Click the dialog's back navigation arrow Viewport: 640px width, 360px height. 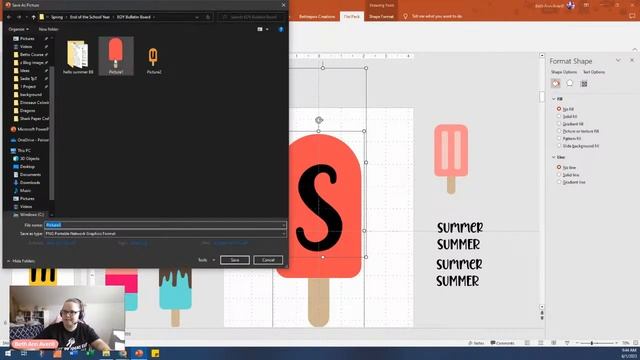9,17
